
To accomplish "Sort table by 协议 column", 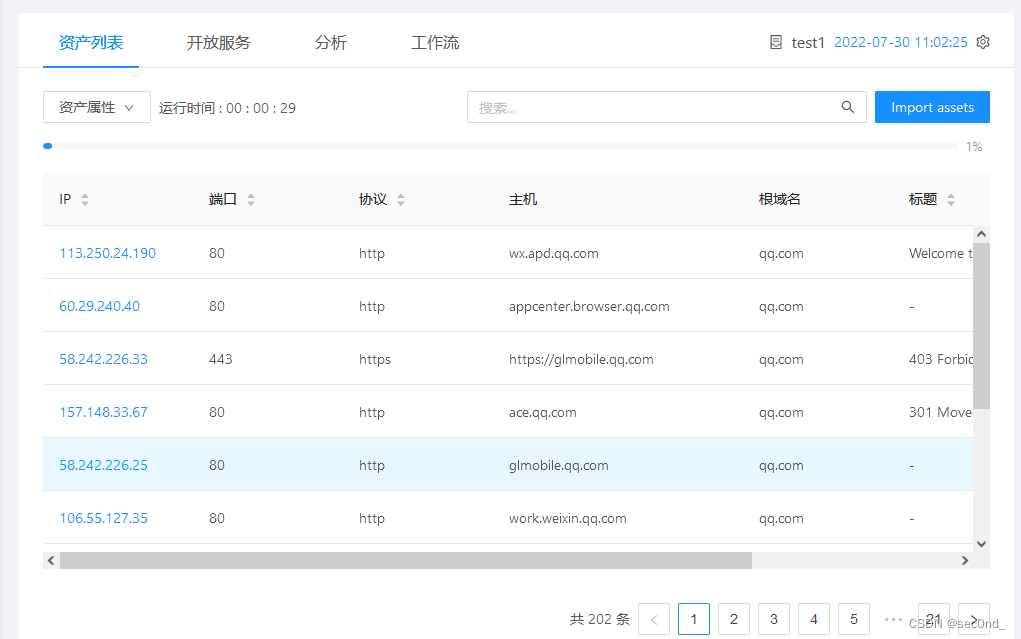I will click(x=401, y=200).
